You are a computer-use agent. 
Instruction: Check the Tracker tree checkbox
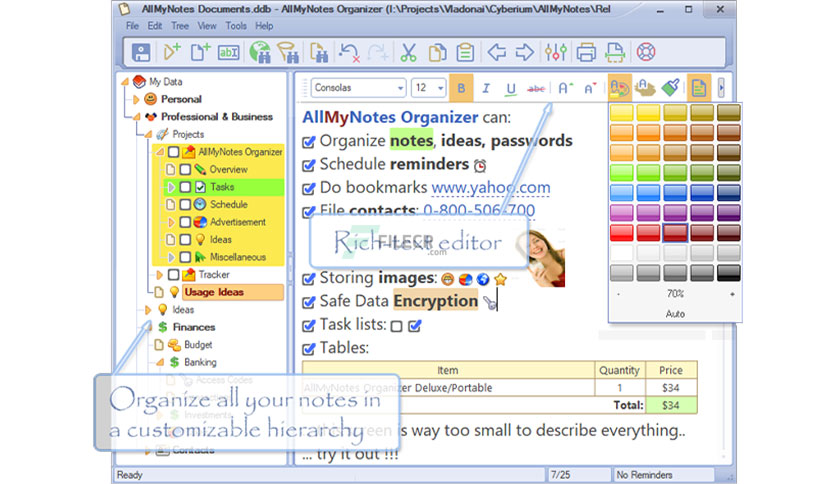click(x=173, y=275)
